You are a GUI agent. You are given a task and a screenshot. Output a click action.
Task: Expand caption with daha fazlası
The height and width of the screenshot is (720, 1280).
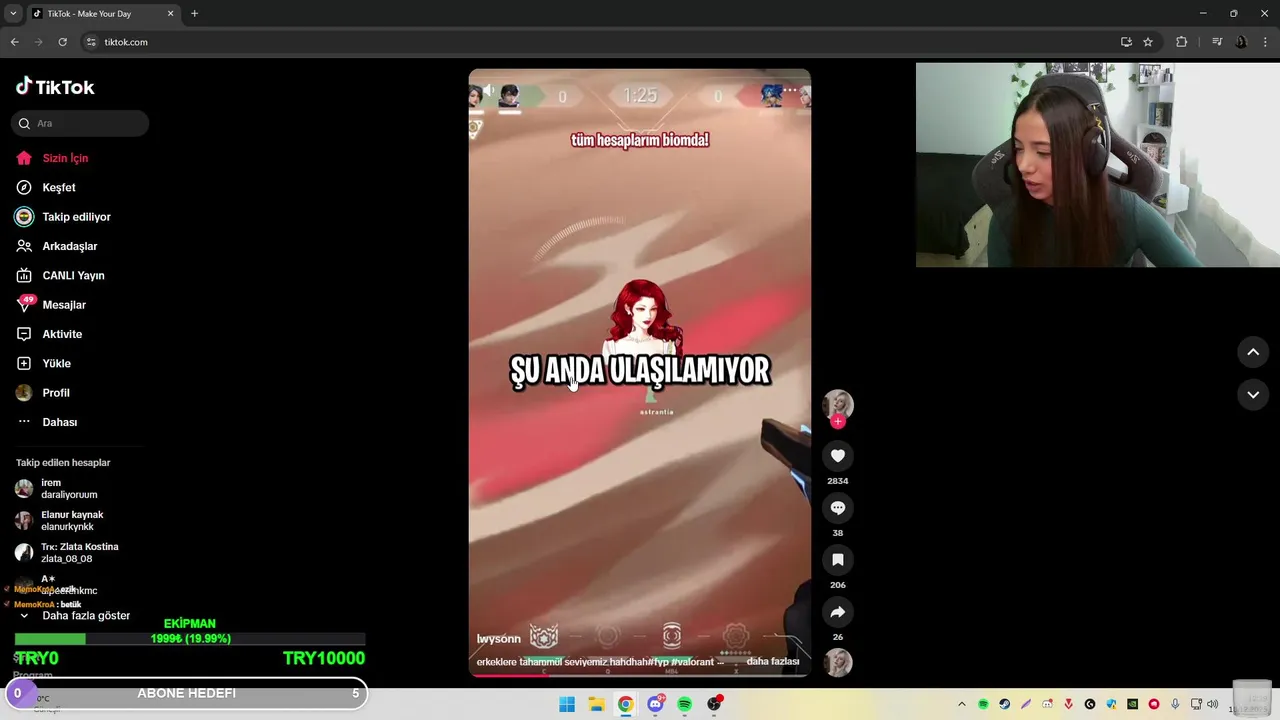point(773,662)
